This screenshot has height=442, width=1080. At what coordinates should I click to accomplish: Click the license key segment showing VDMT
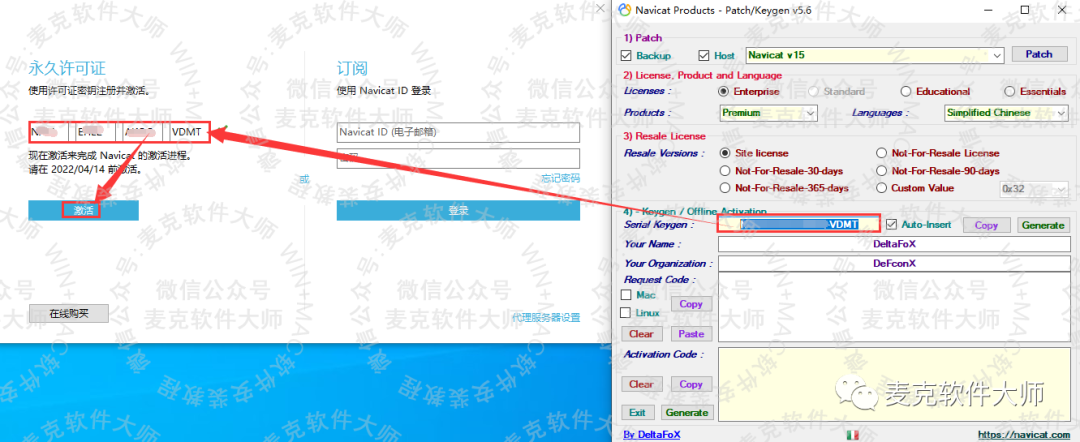pos(186,132)
